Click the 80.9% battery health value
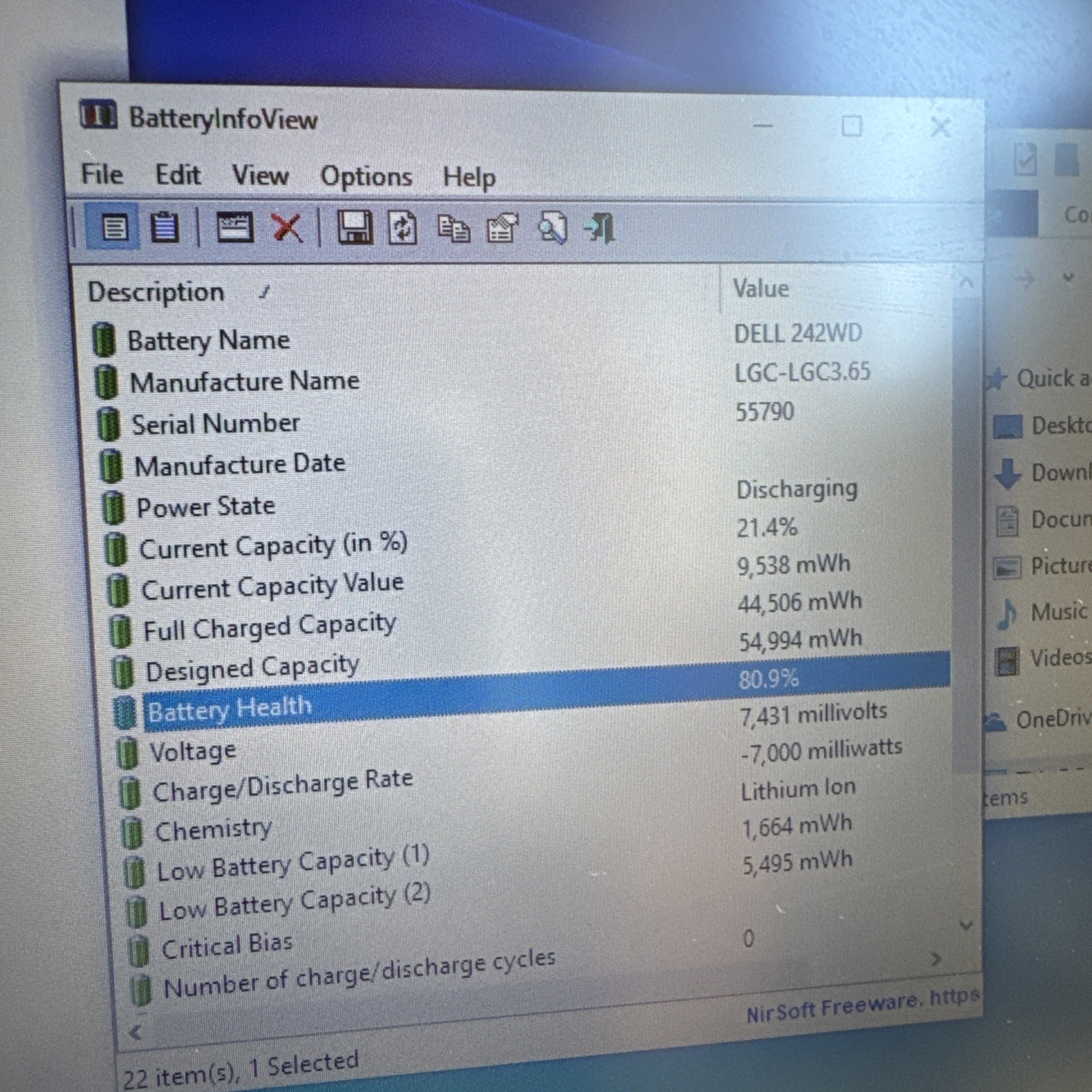The height and width of the screenshot is (1092, 1092). tap(768, 678)
